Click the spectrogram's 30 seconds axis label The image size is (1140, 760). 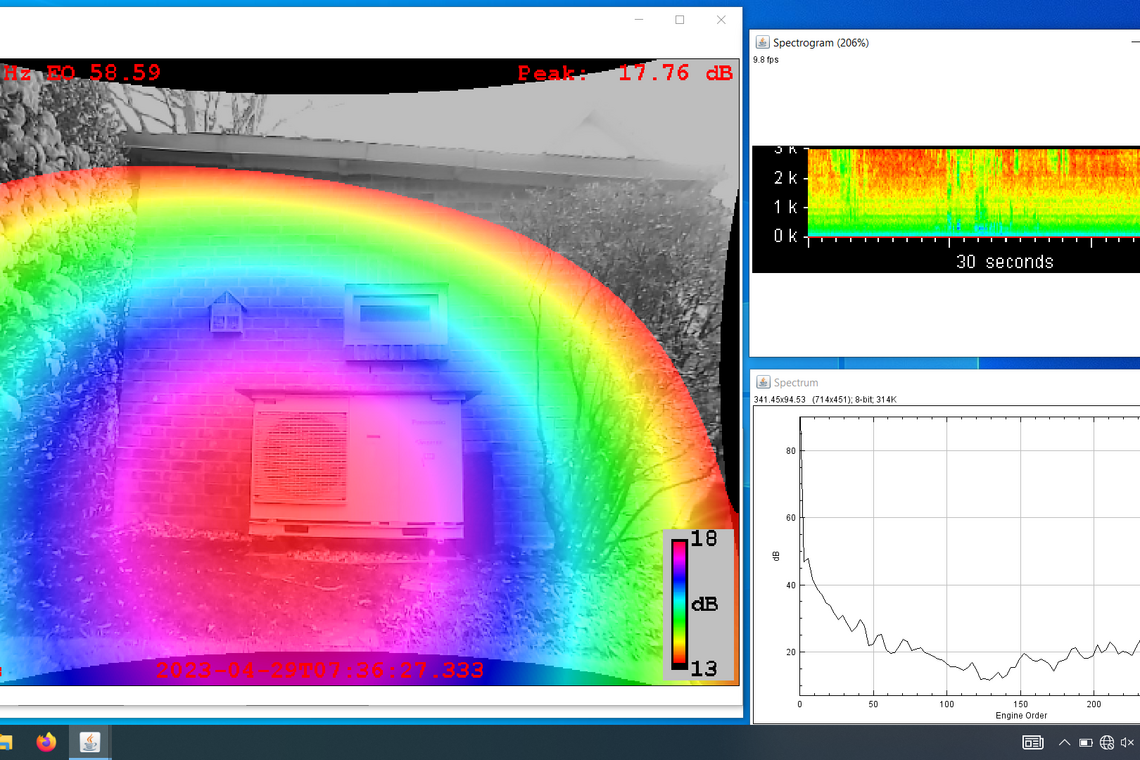1004,262
